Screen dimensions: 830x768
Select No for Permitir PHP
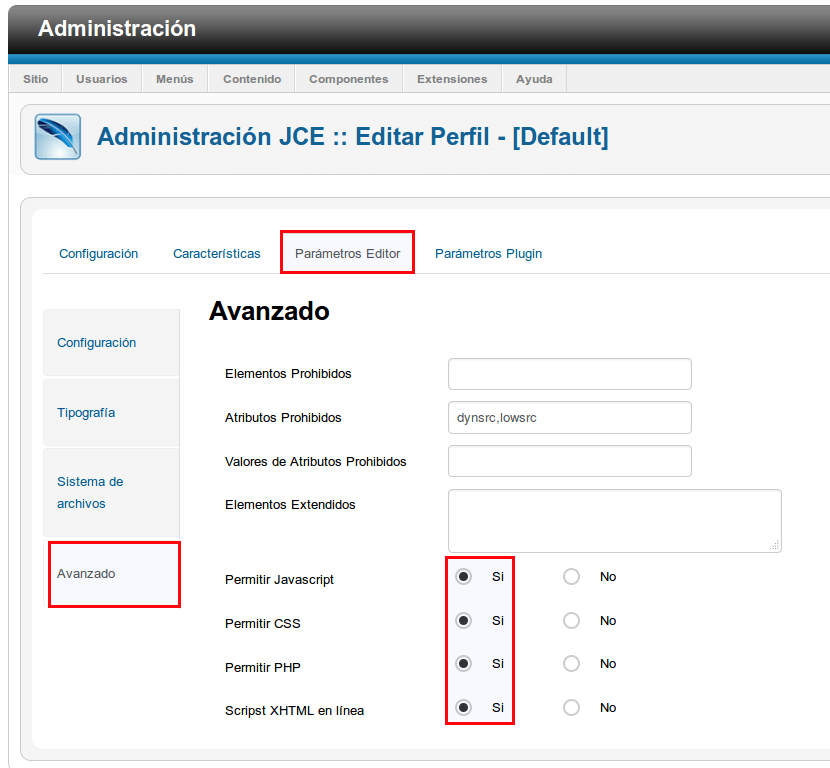[571, 663]
